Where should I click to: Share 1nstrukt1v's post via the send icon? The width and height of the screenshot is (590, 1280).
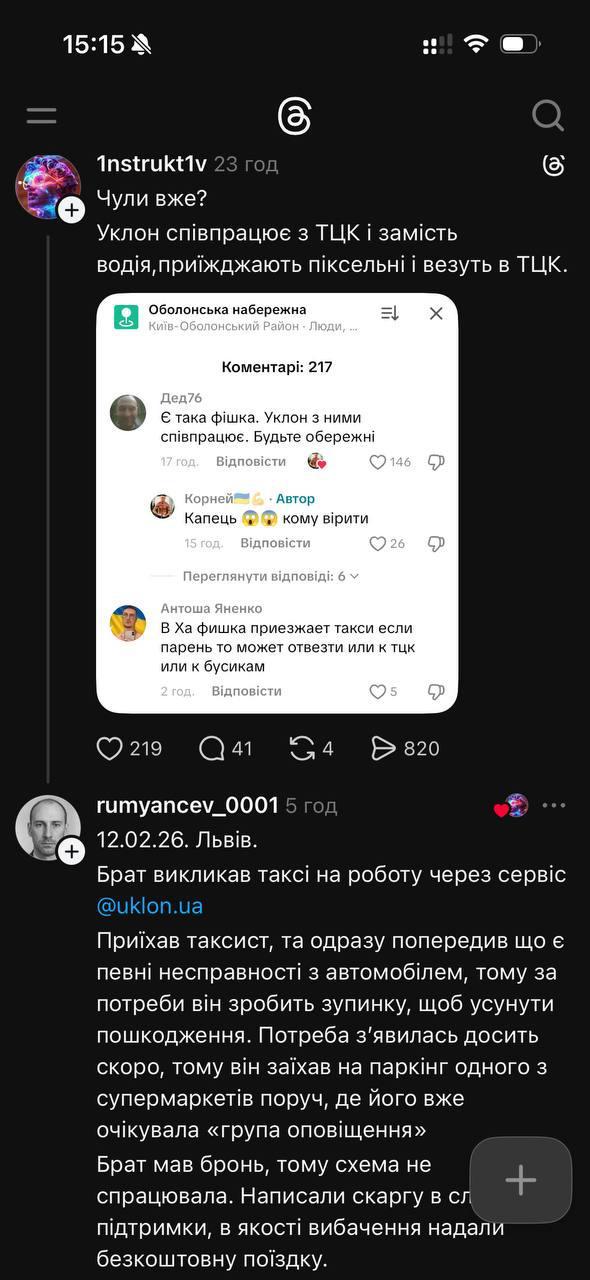click(386, 747)
